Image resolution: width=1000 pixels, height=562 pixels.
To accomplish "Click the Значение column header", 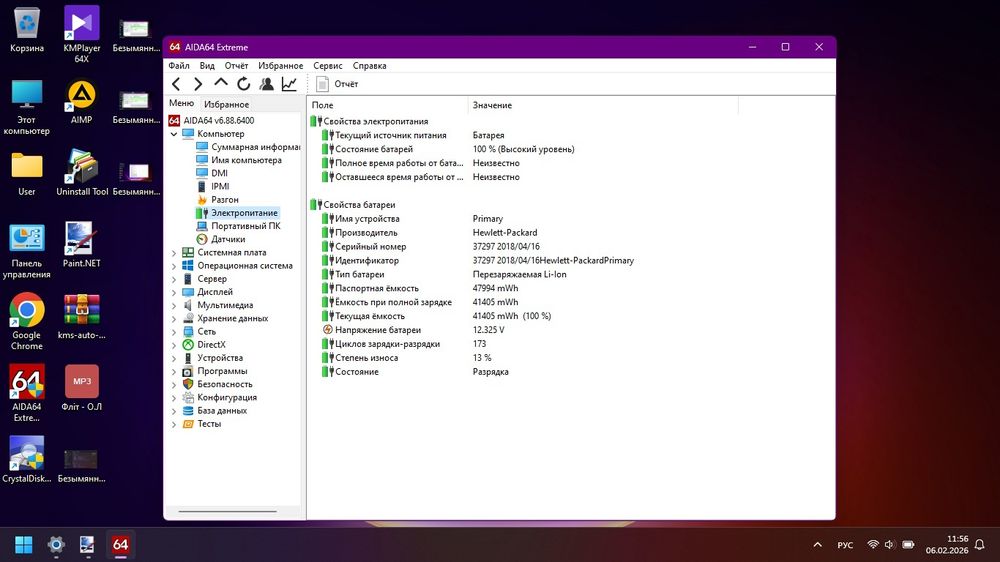I will click(x=603, y=105).
